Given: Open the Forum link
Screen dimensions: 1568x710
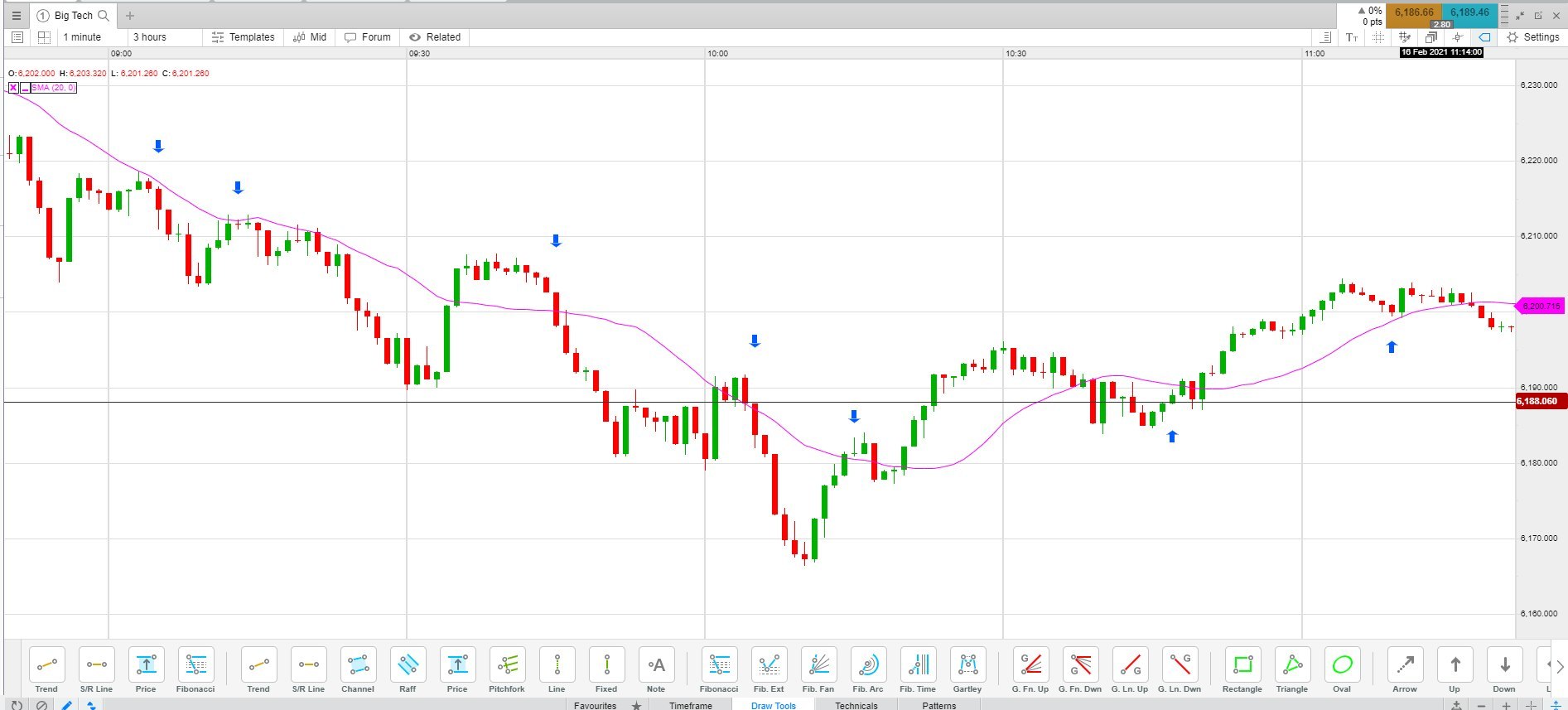Looking at the screenshot, I should [x=368, y=37].
